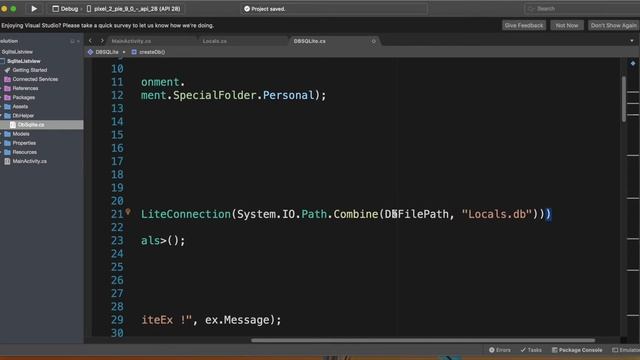This screenshot has width=640, height=360.
Task: Click line number 21 in gutter
Action: point(117,214)
